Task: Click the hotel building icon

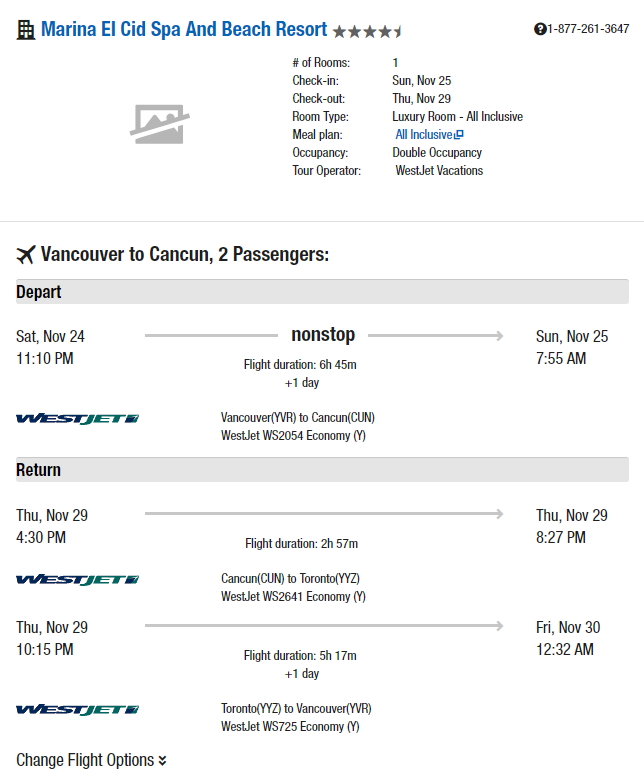Action: tap(25, 30)
